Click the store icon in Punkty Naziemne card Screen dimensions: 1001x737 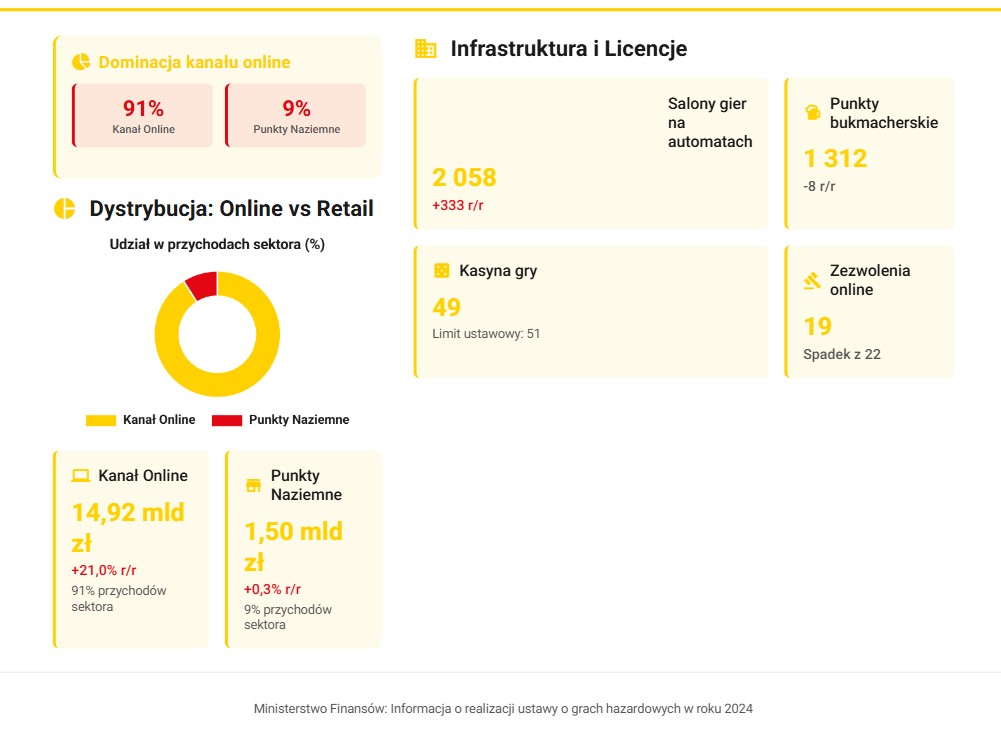point(253,486)
